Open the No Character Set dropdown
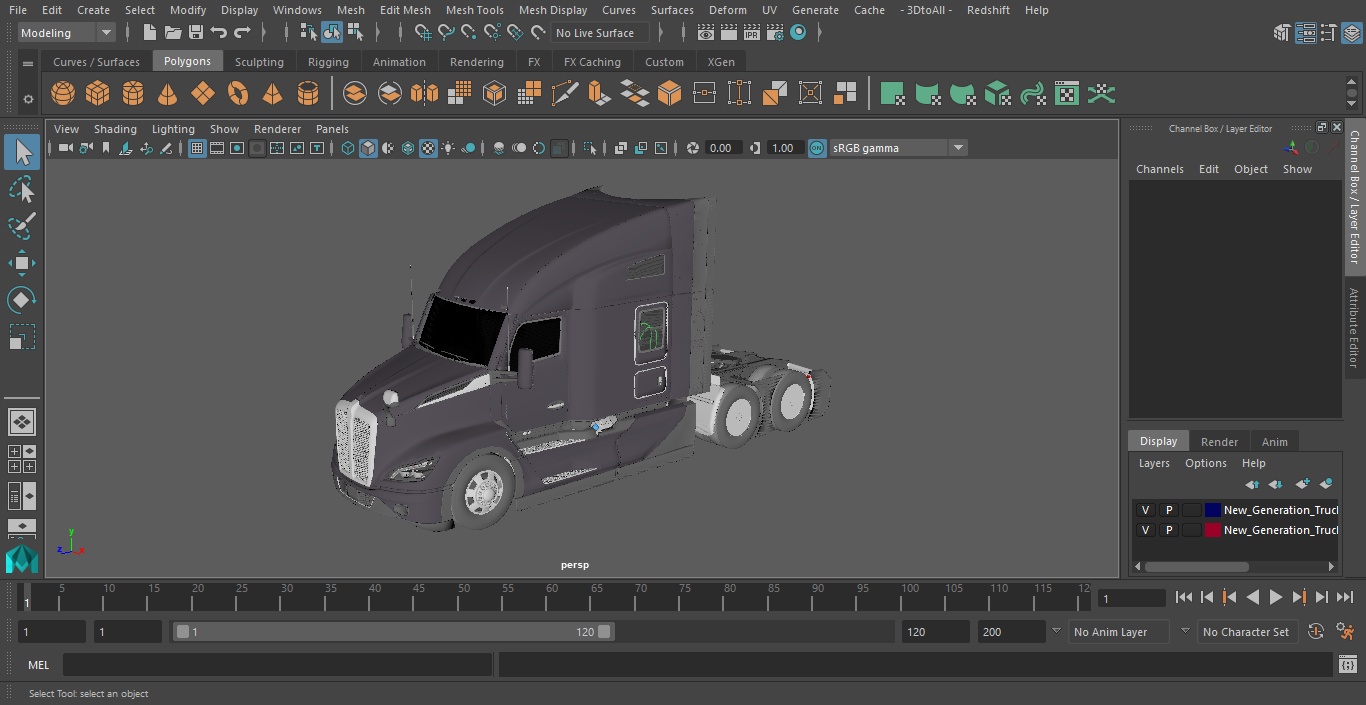 click(x=1246, y=632)
